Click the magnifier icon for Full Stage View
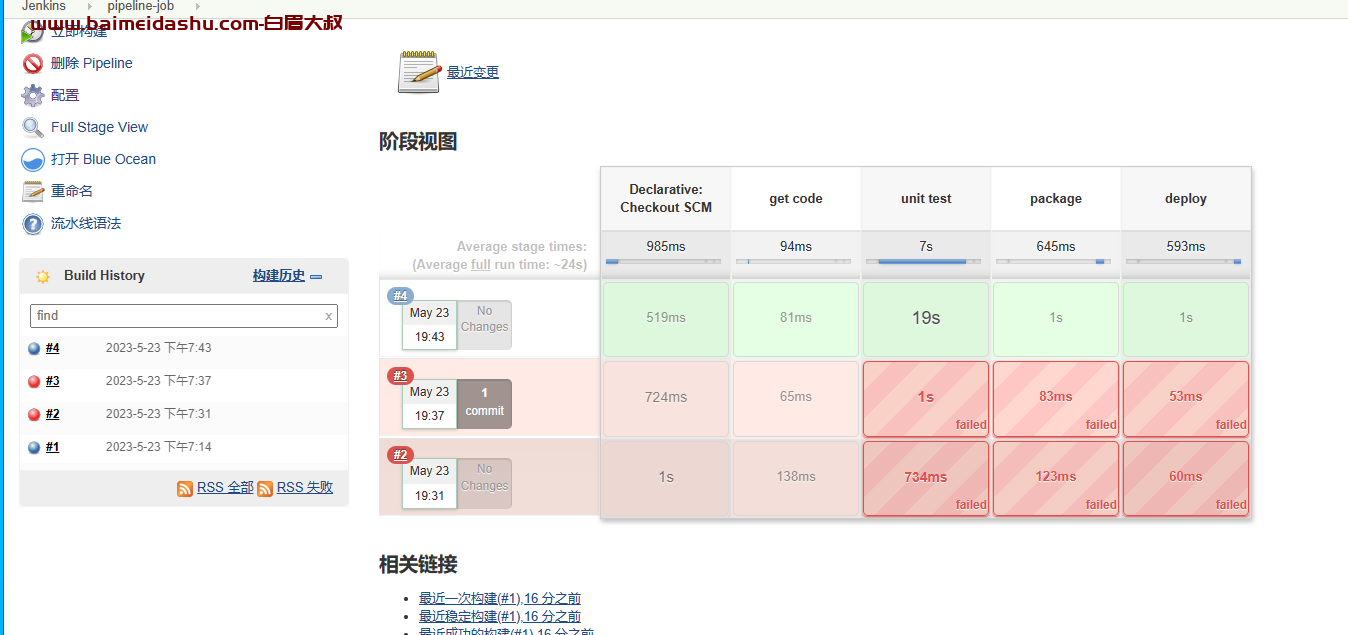This screenshot has width=1348, height=635. (33, 128)
